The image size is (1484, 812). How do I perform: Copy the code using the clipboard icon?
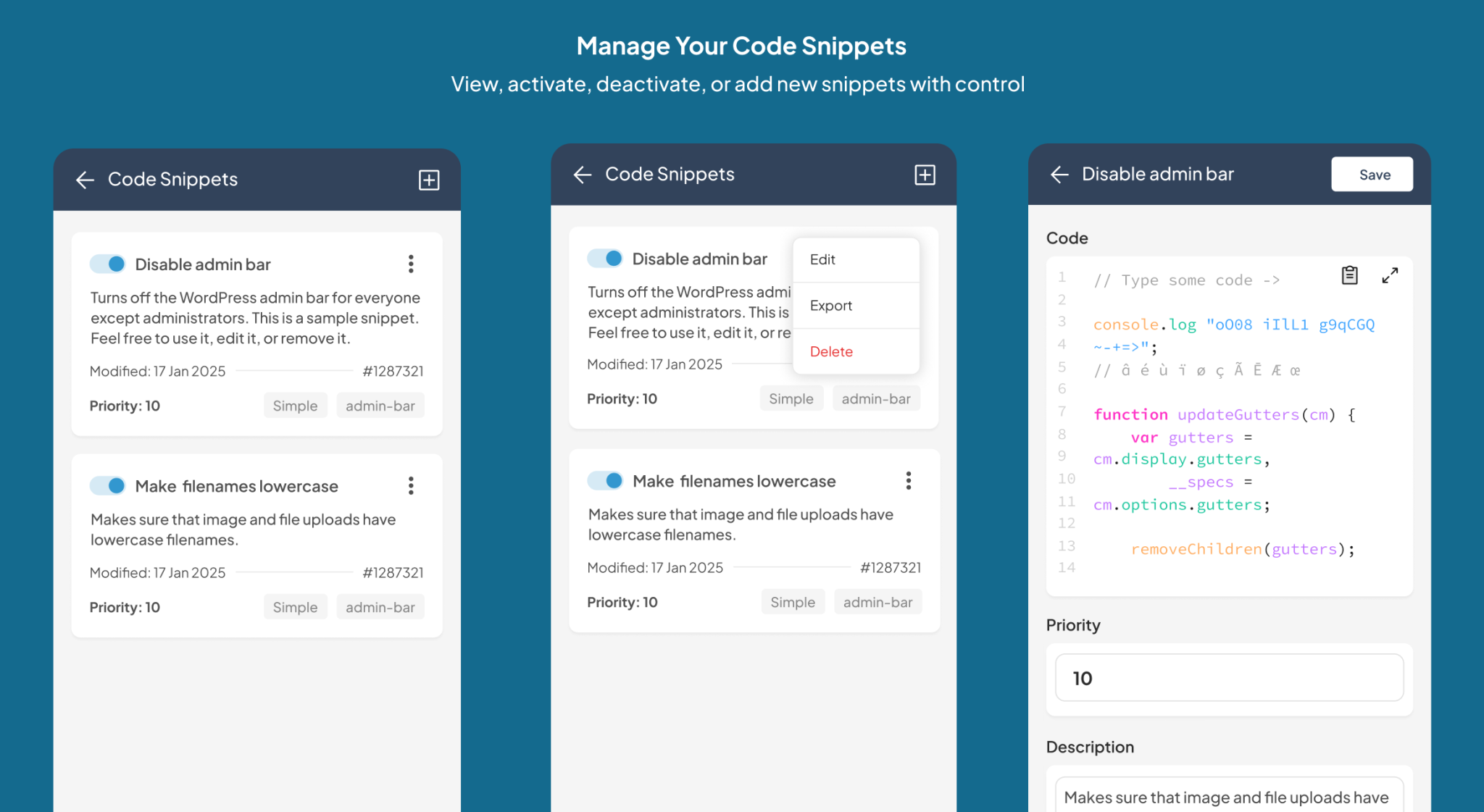1348,275
